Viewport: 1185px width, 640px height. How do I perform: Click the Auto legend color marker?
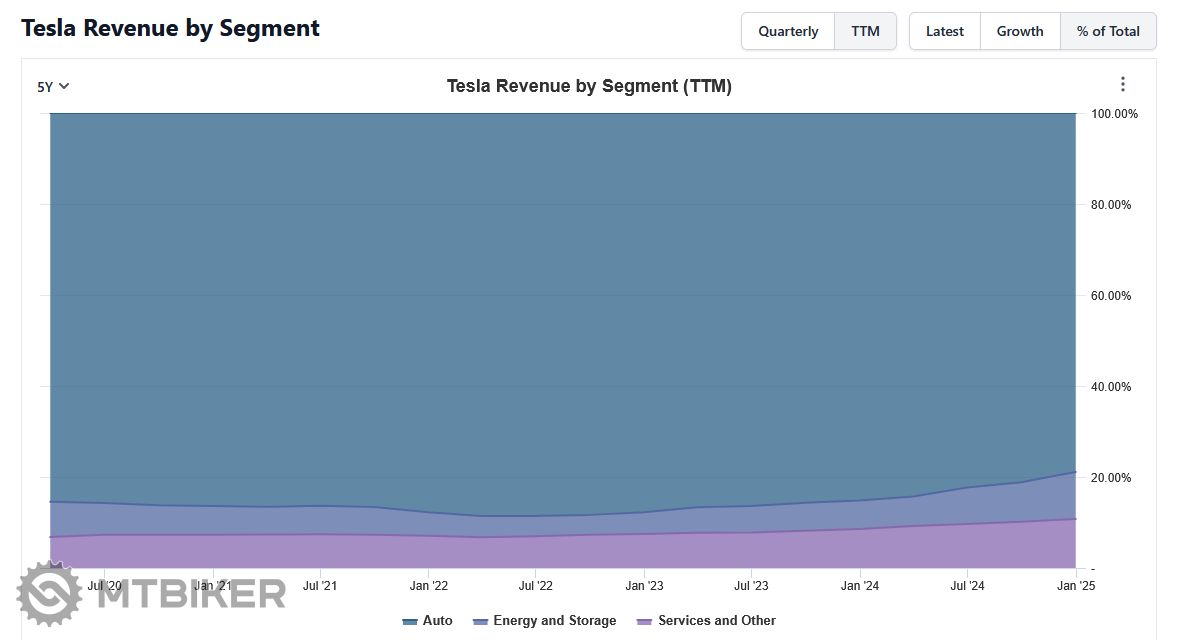click(410, 621)
